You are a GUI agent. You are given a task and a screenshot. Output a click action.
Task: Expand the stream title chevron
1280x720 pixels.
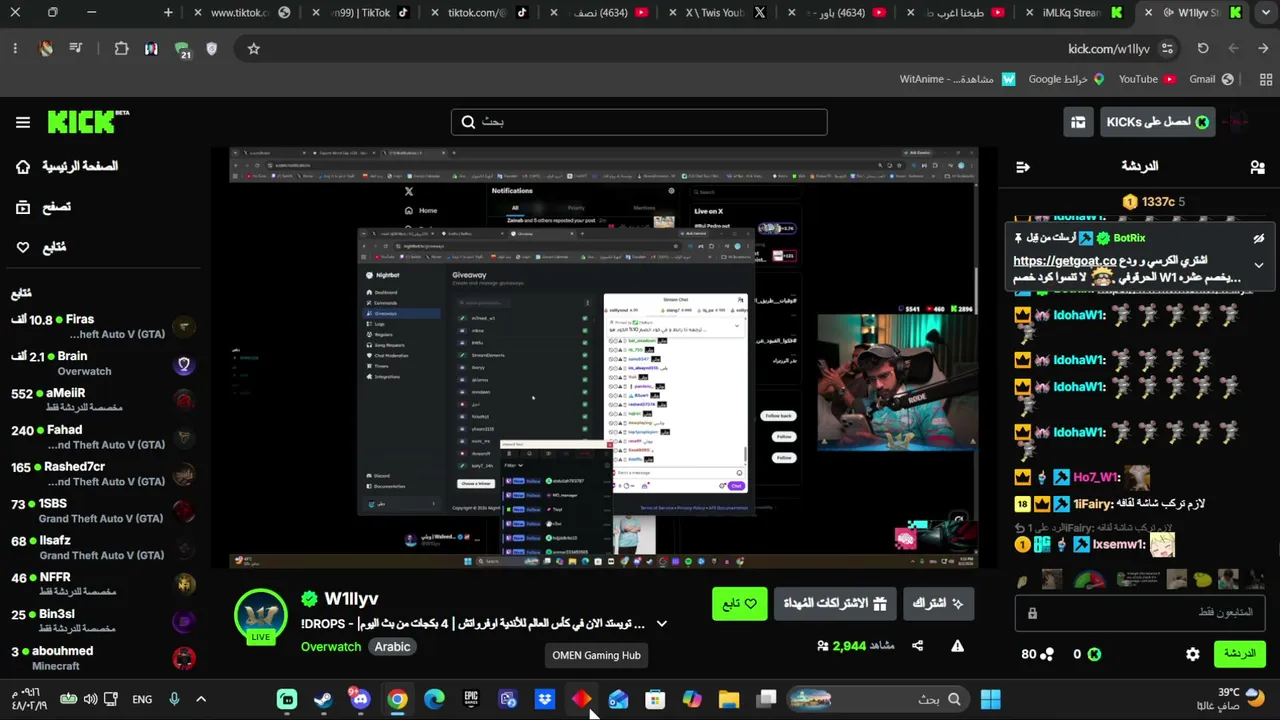pyautogui.click(x=661, y=623)
